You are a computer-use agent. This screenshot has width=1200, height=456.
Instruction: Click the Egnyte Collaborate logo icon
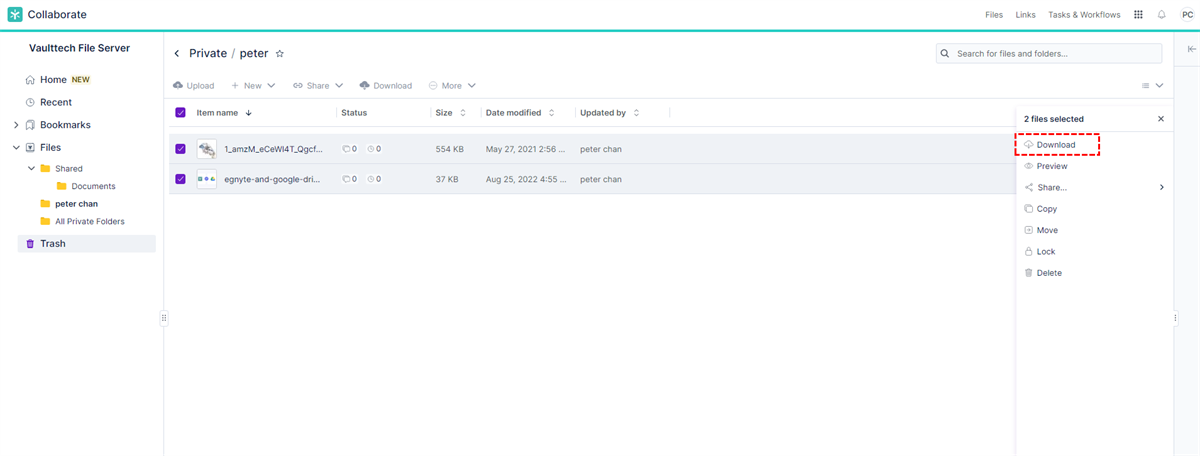tap(15, 15)
